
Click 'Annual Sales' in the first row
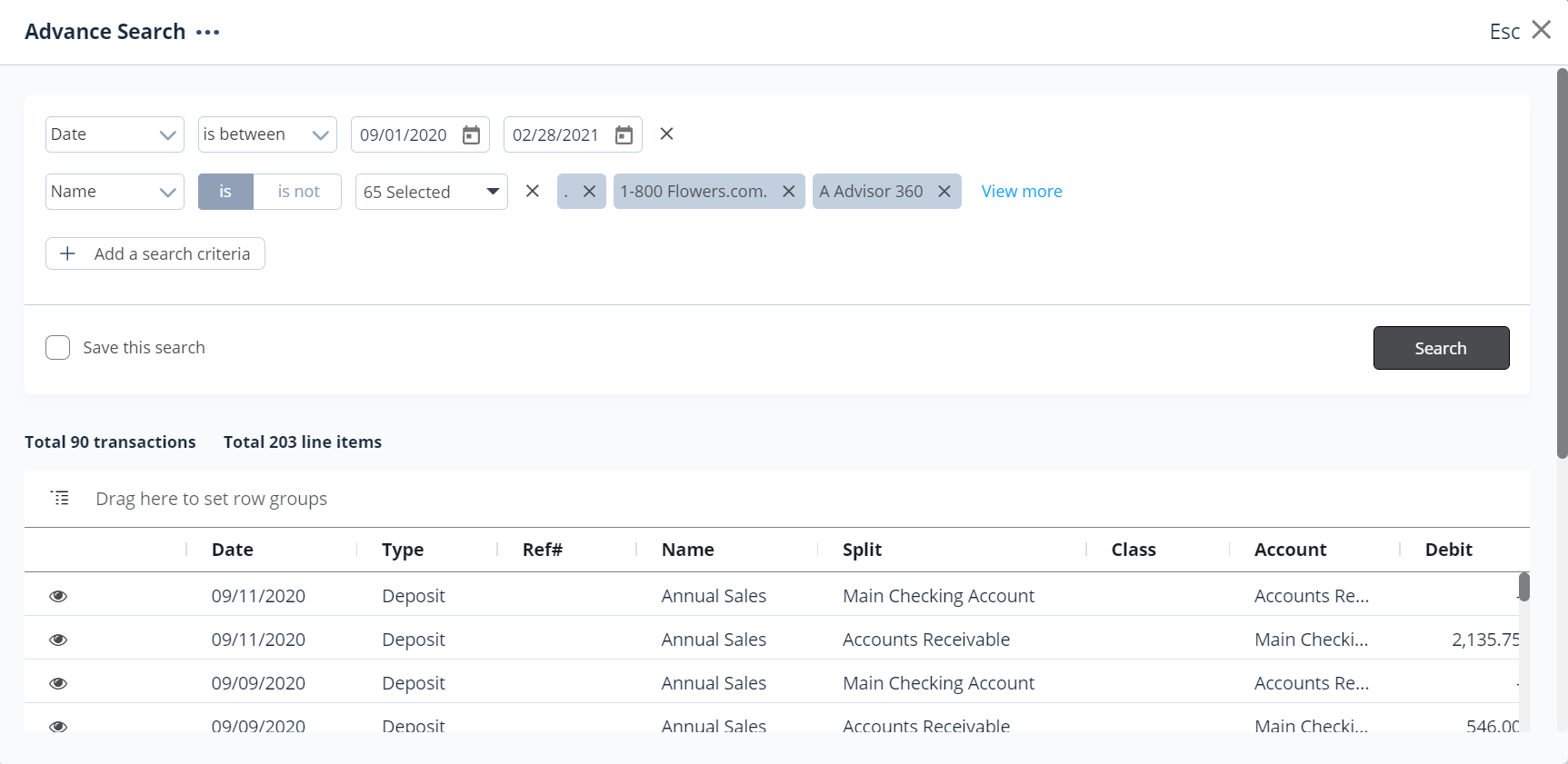(714, 596)
